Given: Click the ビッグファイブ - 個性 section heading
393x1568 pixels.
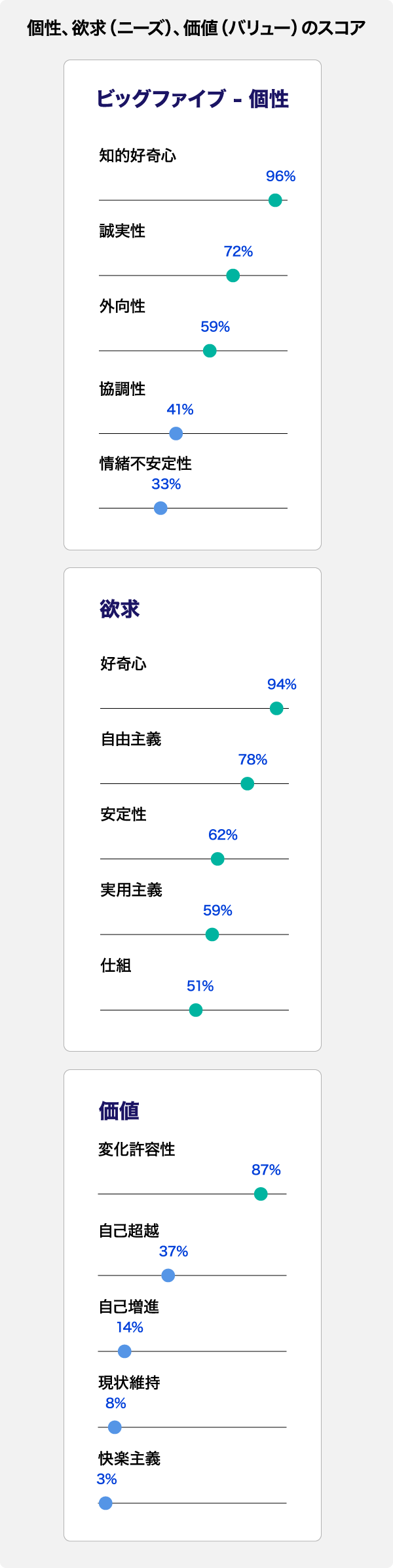Looking at the screenshot, I should pyautogui.click(x=193, y=99).
